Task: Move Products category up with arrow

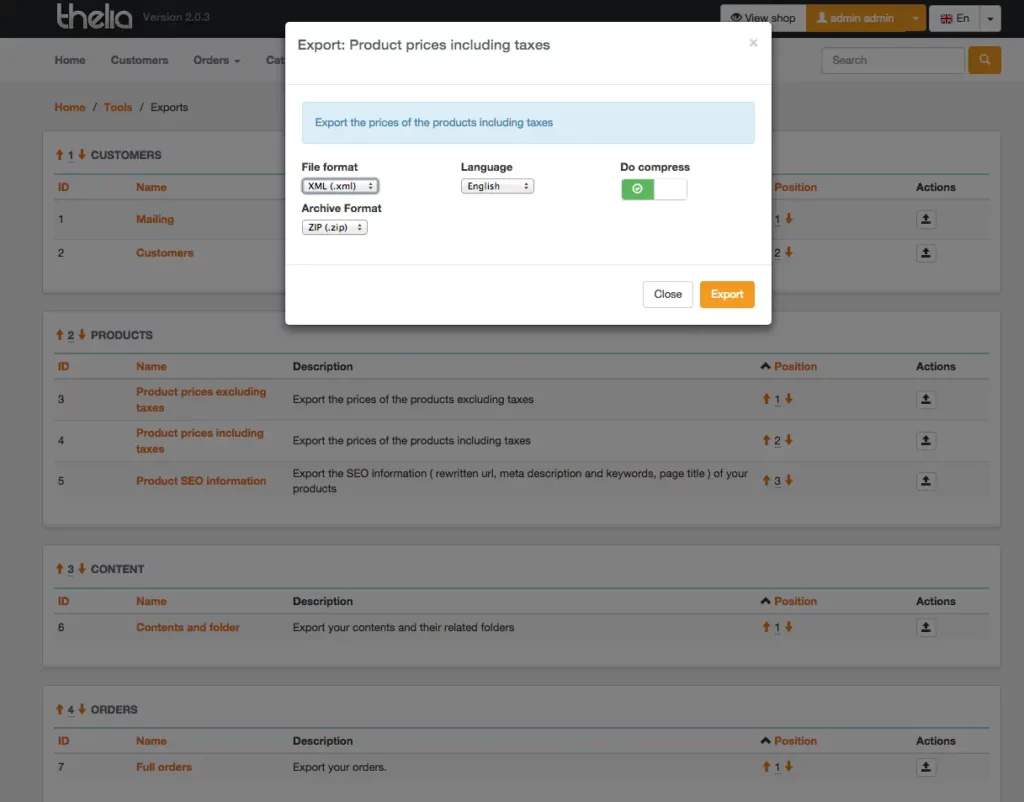Action: [x=59, y=335]
